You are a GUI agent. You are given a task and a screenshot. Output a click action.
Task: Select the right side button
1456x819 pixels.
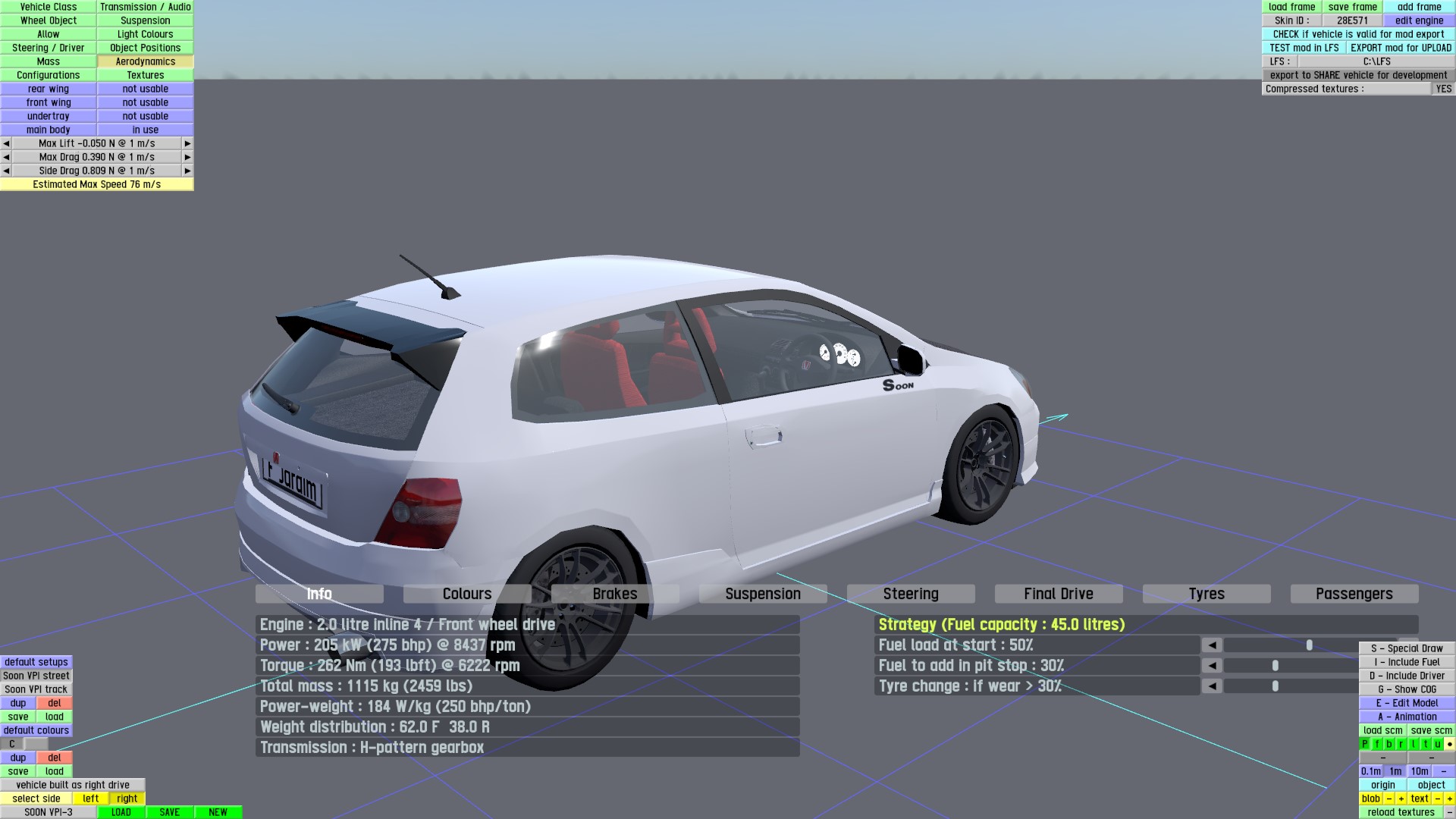[x=127, y=799]
